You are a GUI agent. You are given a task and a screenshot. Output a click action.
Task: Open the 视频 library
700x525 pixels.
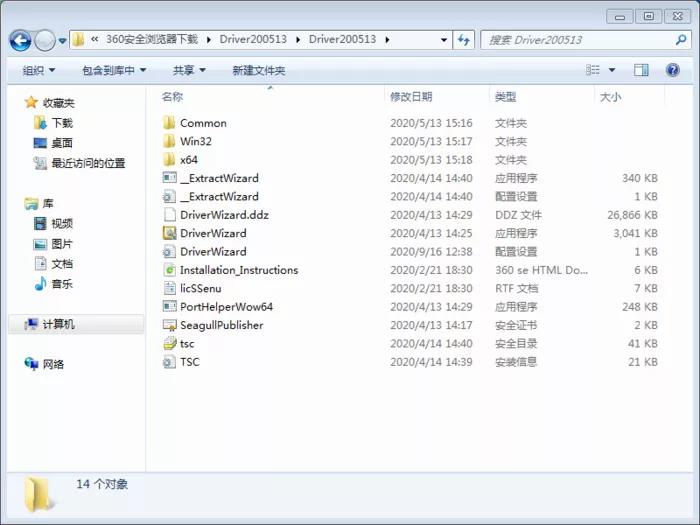53,223
